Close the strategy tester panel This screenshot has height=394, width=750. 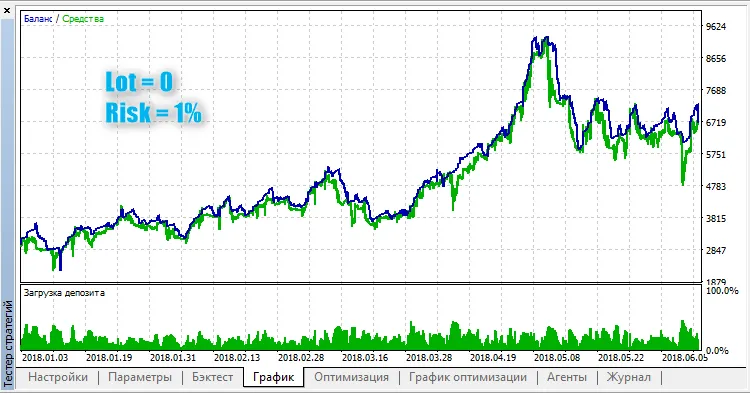click(x=7, y=10)
